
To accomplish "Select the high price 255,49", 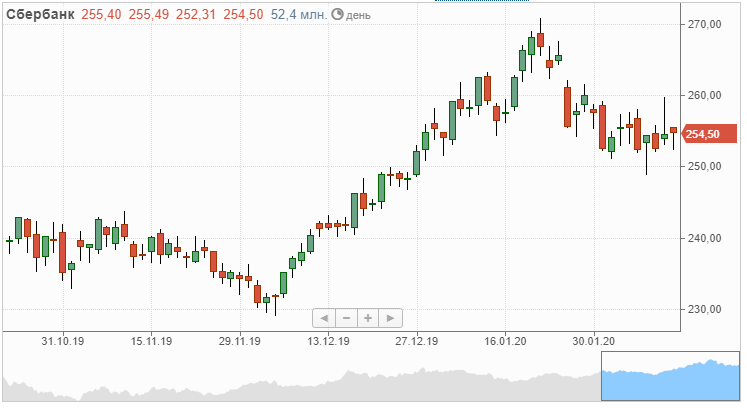I will point(149,15).
